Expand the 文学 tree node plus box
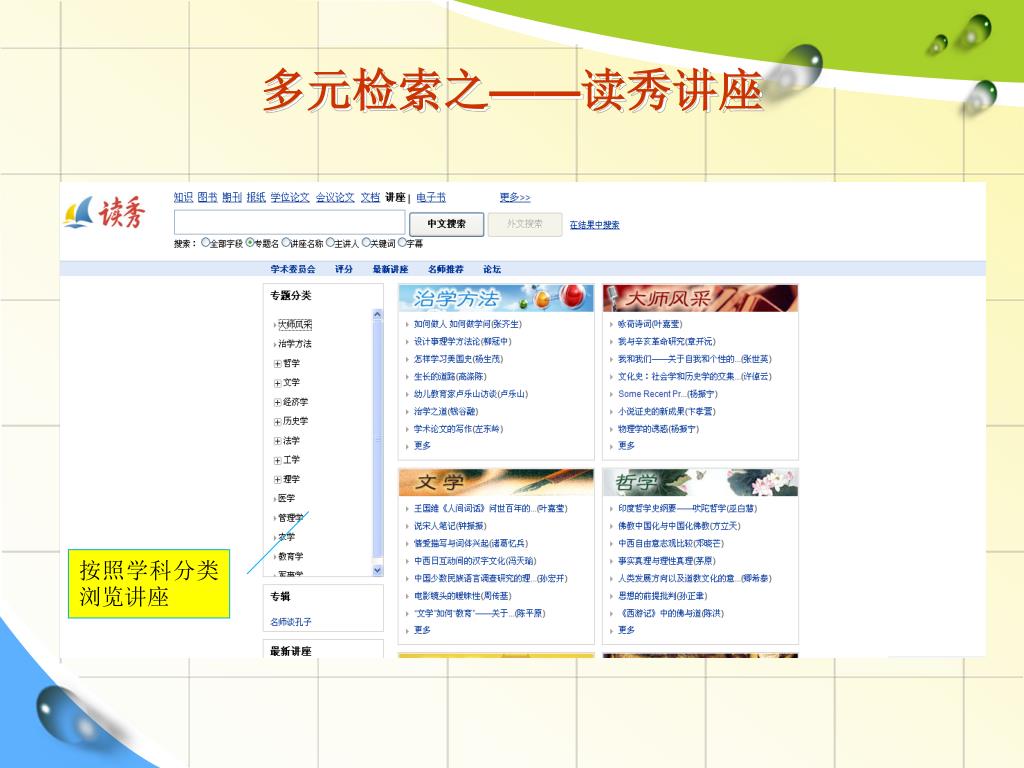Screen dimensions: 1024x768 [278, 383]
